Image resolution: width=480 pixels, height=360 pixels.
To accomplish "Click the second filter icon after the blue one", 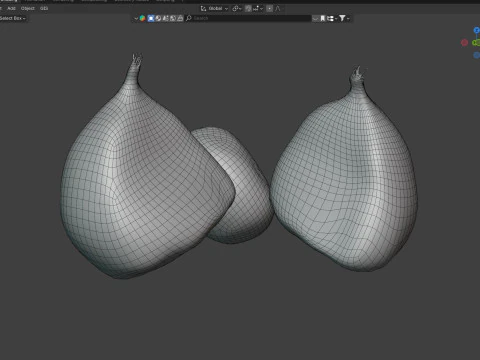I will (x=158, y=18).
